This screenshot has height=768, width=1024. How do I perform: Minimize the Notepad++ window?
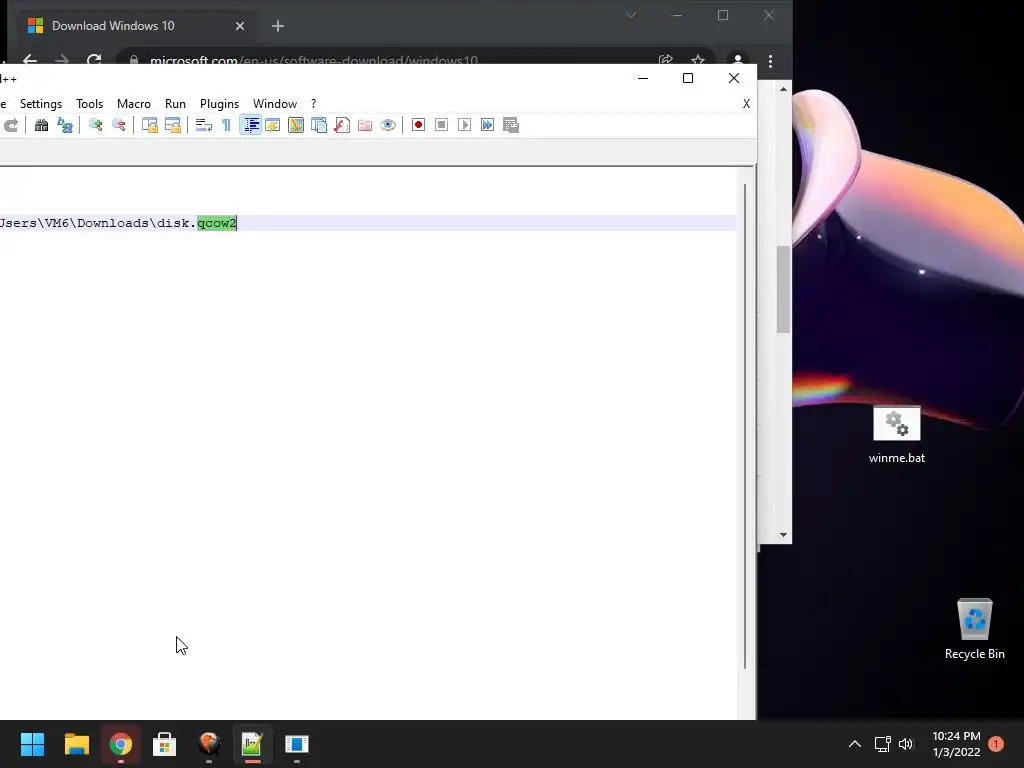click(x=643, y=78)
